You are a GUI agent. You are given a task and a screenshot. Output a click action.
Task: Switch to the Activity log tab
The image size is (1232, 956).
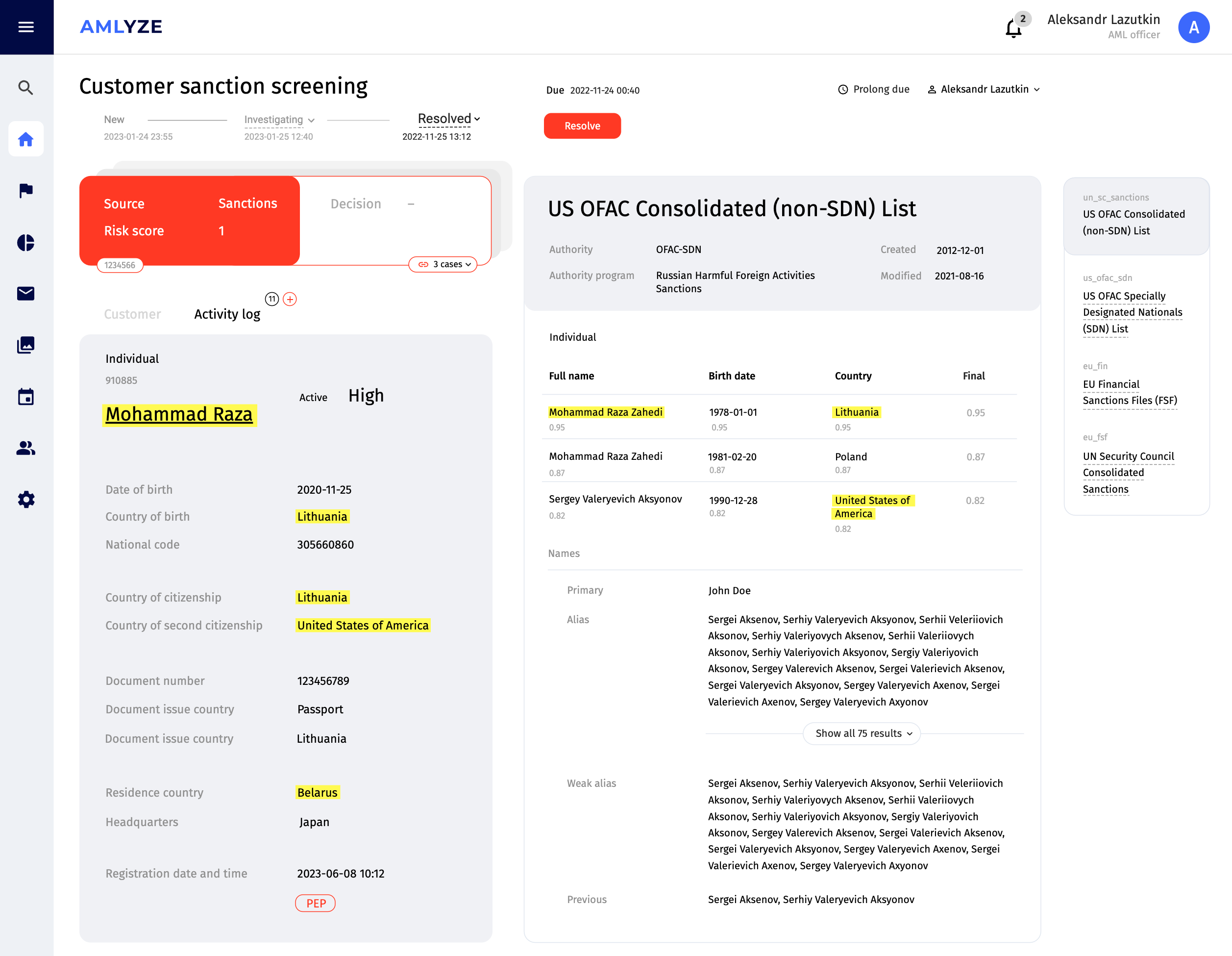point(227,314)
